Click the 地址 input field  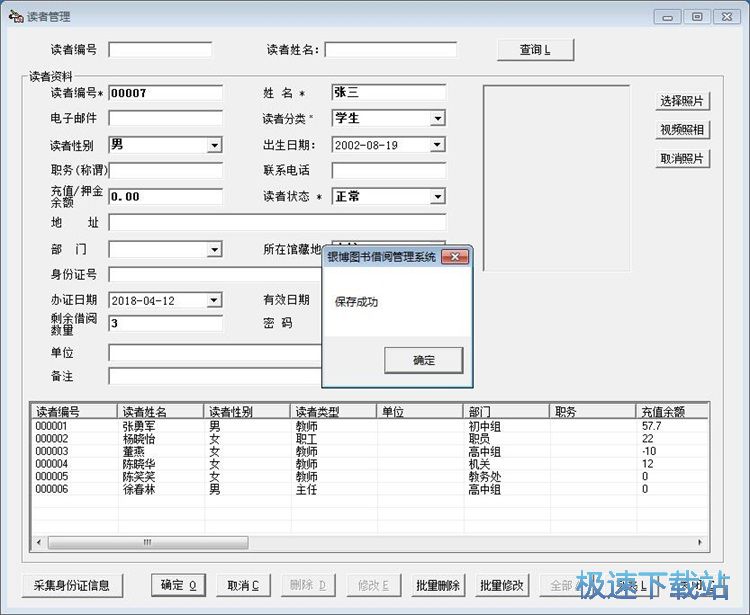click(277, 222)
